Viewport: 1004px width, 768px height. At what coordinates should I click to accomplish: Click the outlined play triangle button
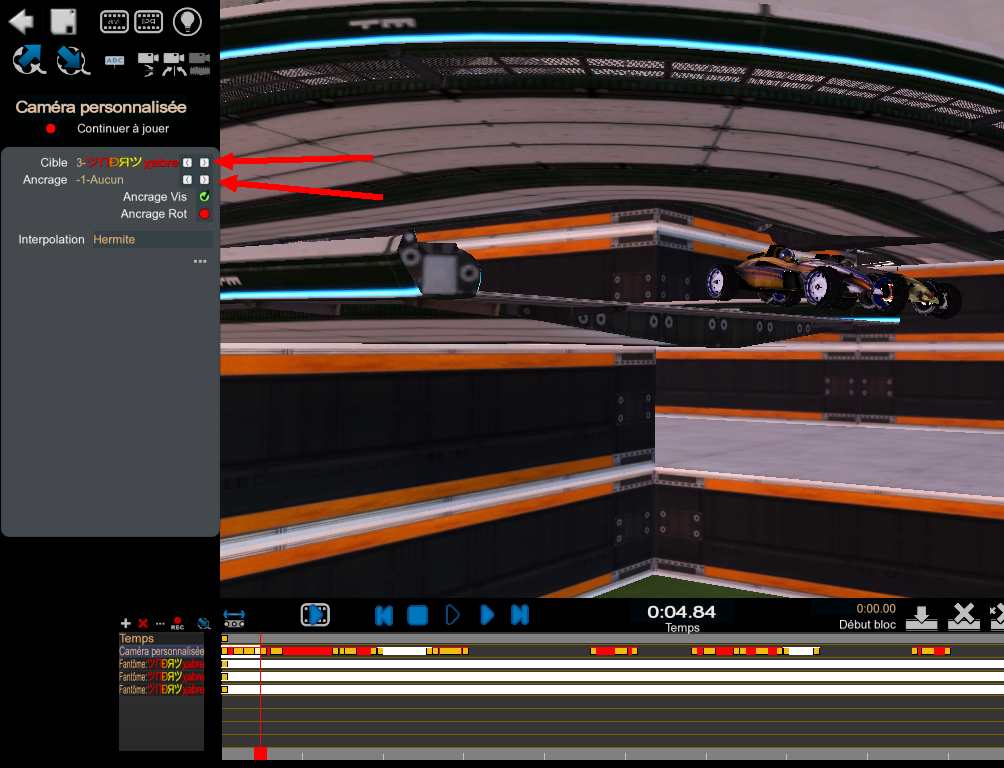tap(452, 616)
